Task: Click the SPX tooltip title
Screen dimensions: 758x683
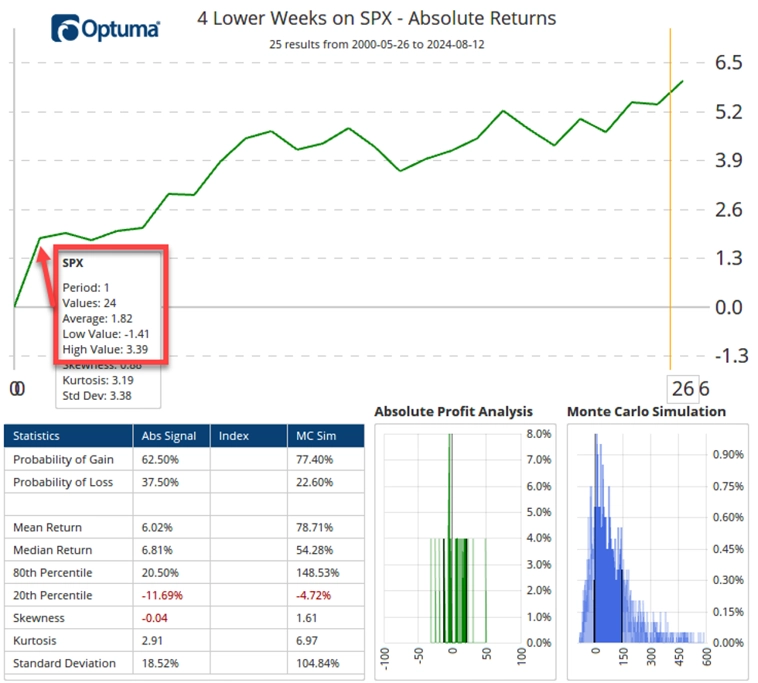Action: tap(73, 263)
